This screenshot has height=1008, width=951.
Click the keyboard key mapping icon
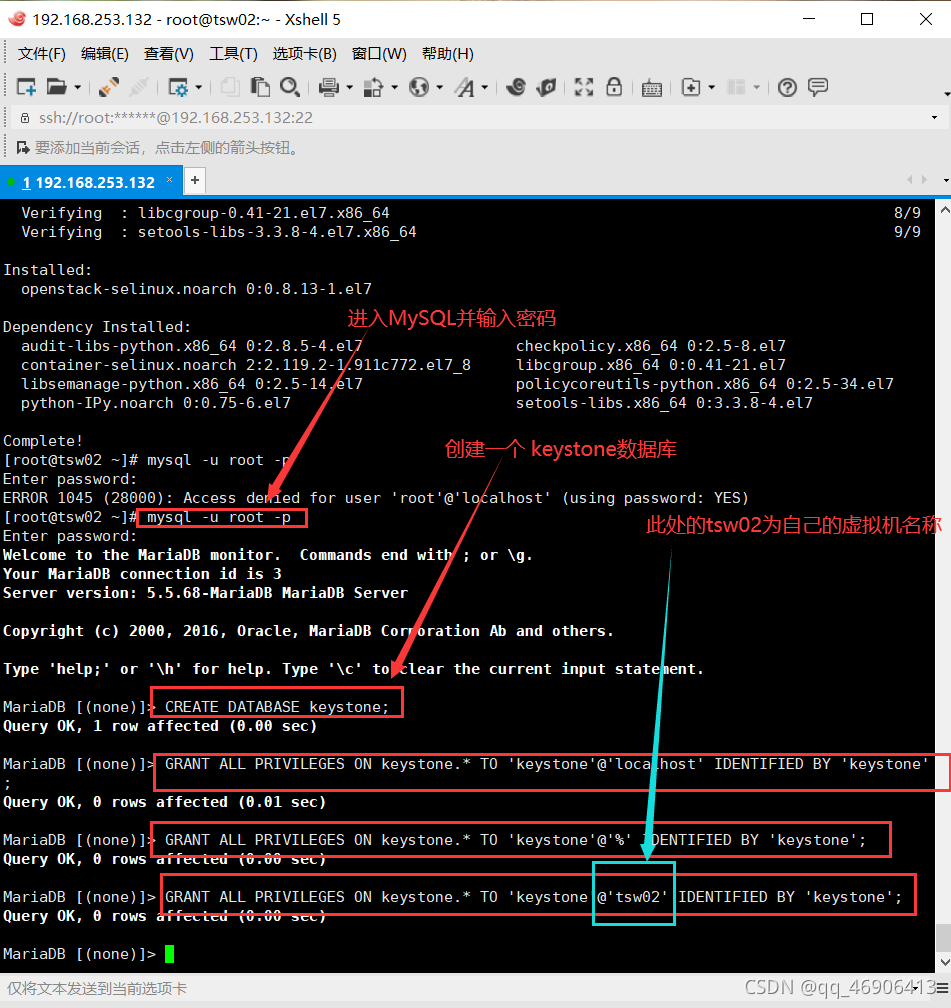click(x=651, y=88)
